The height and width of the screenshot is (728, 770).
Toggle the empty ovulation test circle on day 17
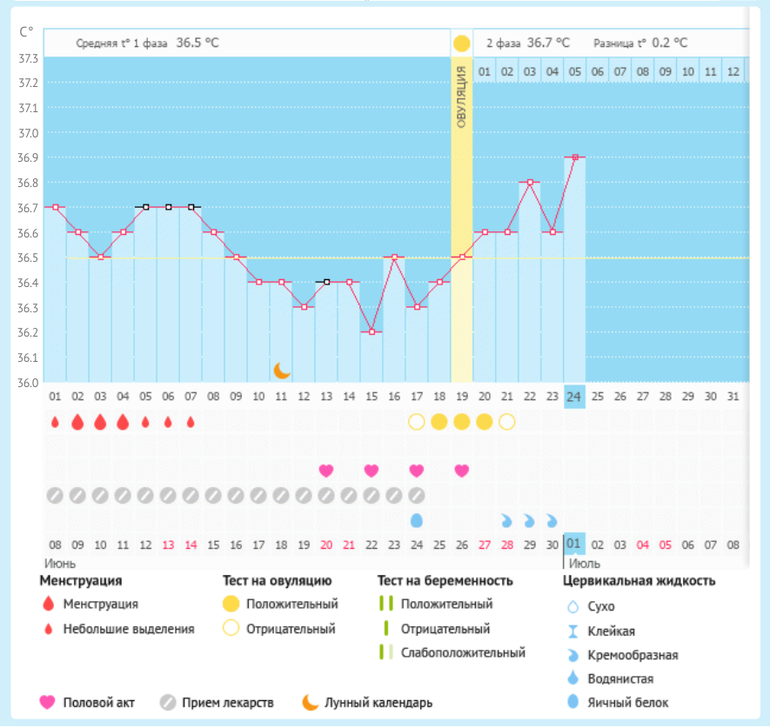pos(416,422)
